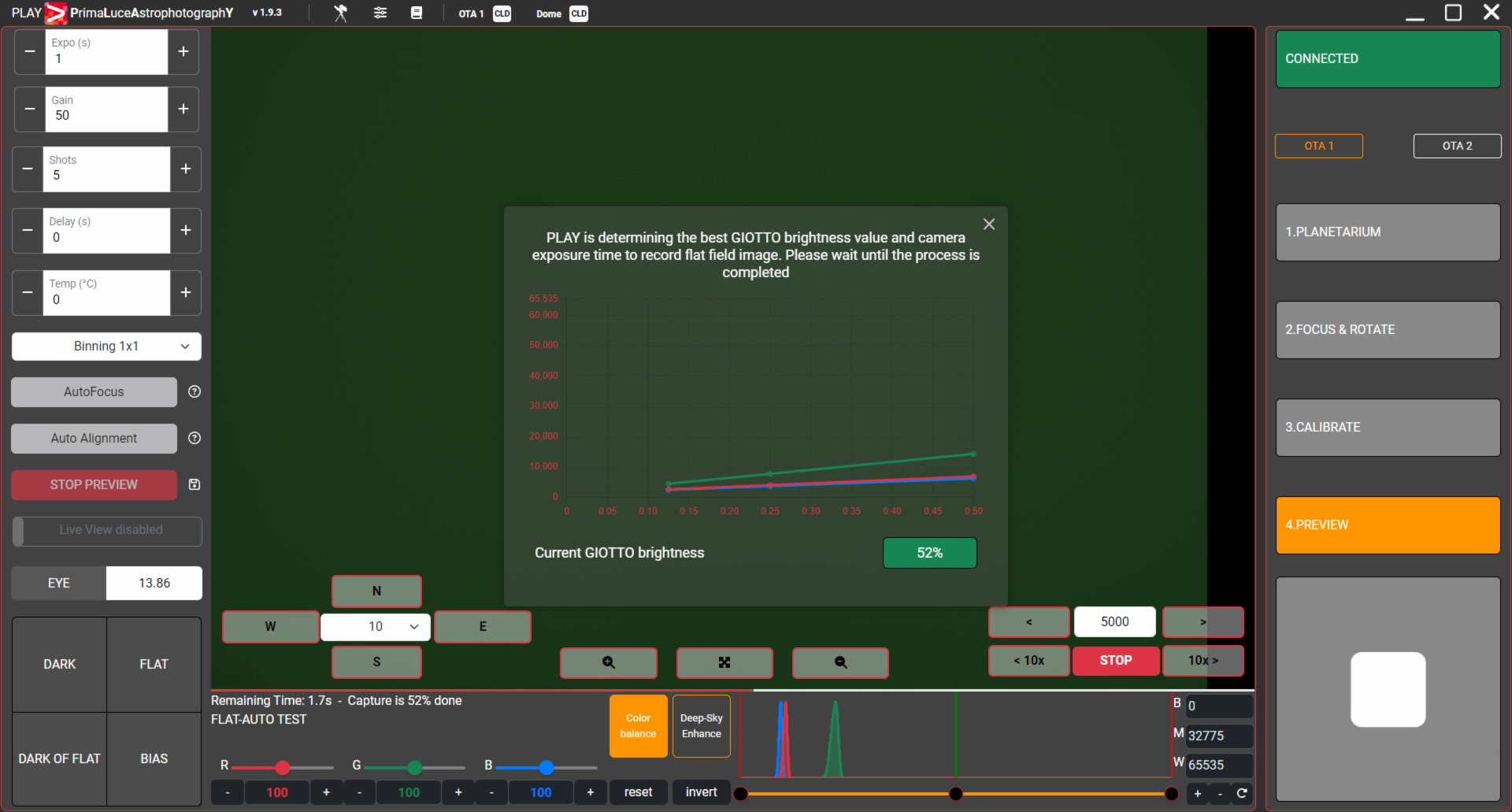Toggle the Live View disabled switch

click(107, 531)
